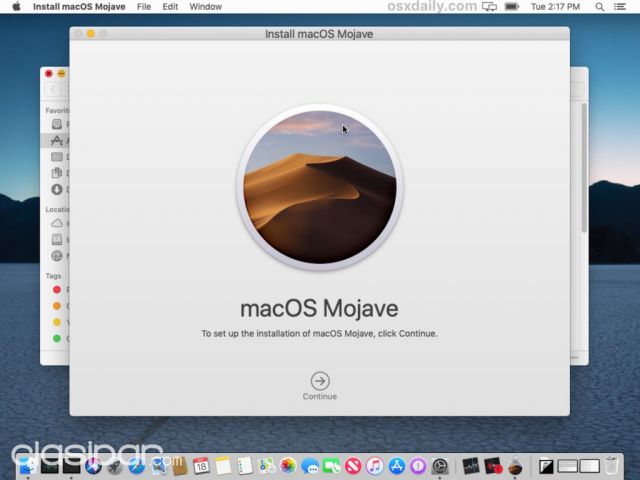Select the red tag in Finder sidebar
This screenshot has width=640, height=480.
tap(57, 290)
